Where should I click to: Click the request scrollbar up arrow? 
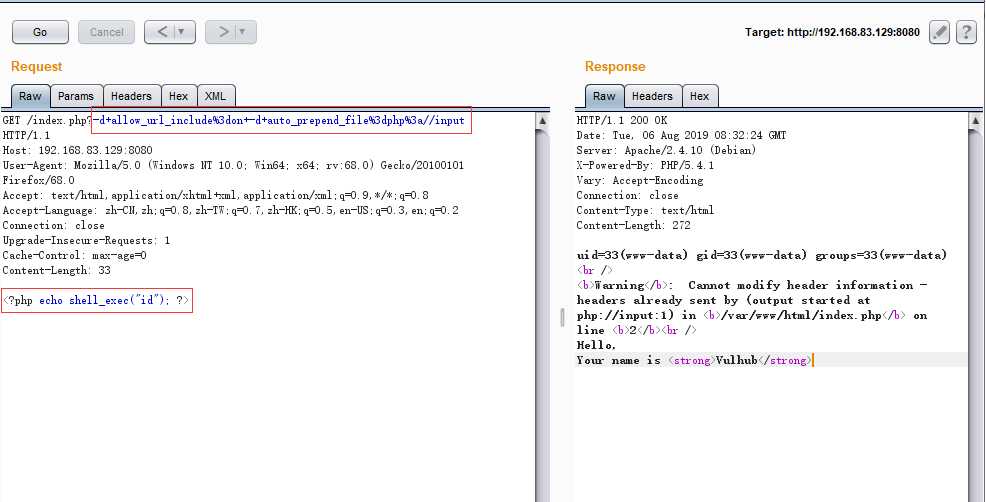543,121
